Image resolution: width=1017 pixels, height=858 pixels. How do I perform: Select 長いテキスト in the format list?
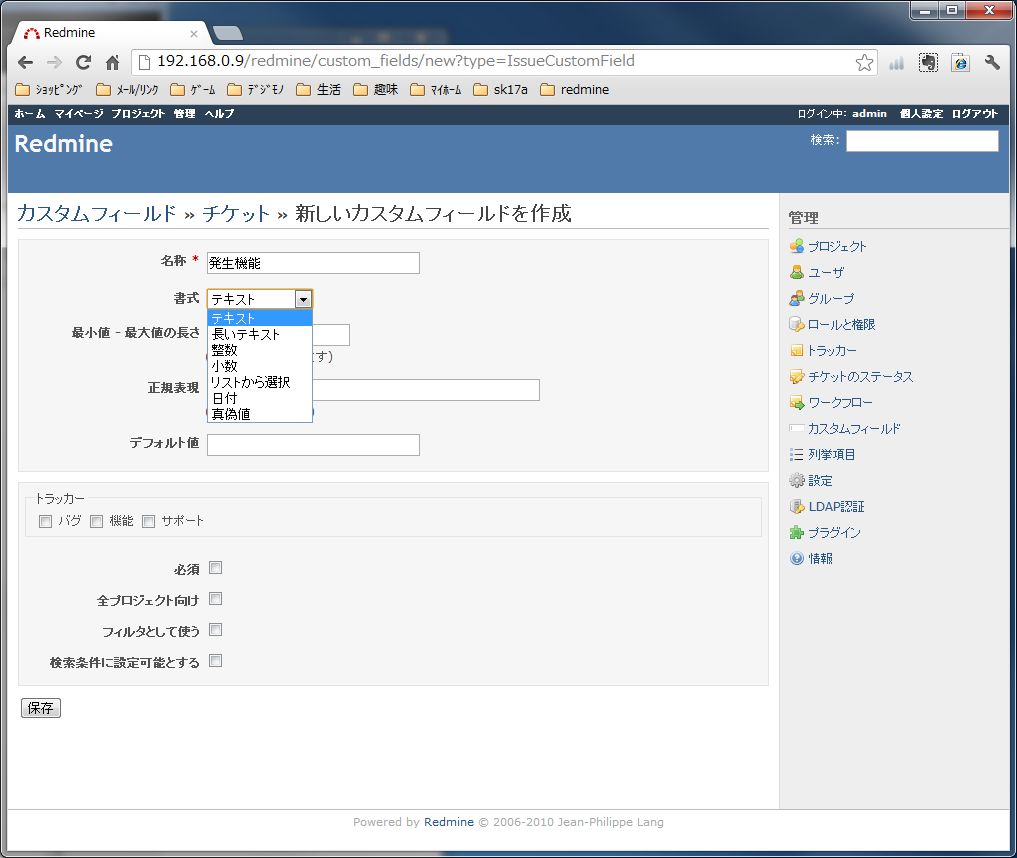pos(259,334)
